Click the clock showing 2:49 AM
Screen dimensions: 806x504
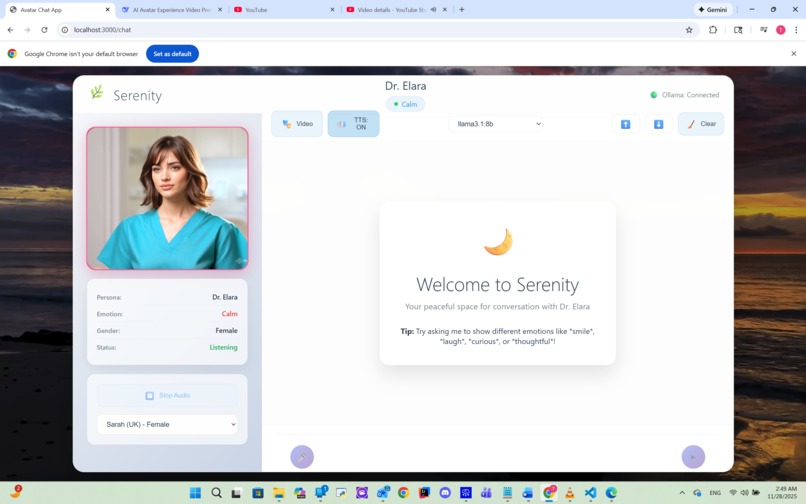[x=782, y=493]
